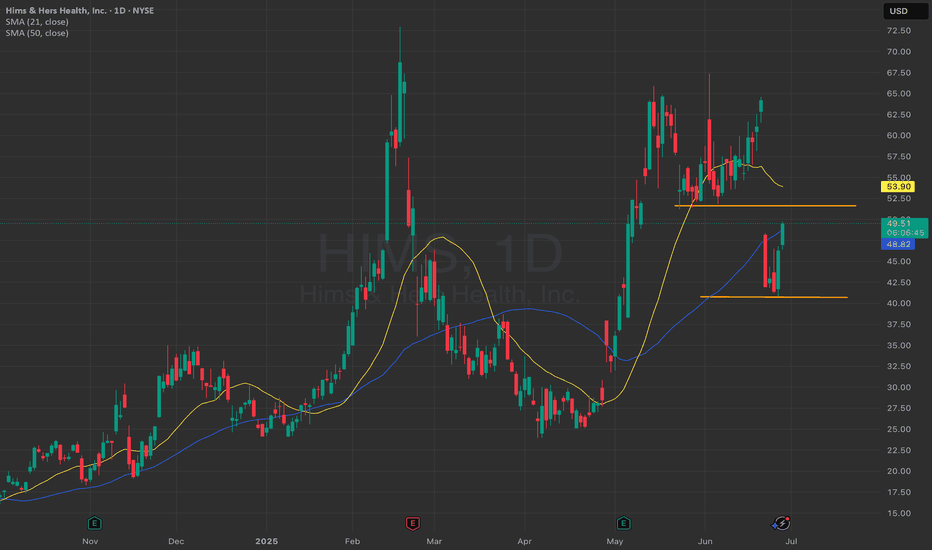
Task: Select the SMA (50, close) indicator legend
Action: point(37,33)
